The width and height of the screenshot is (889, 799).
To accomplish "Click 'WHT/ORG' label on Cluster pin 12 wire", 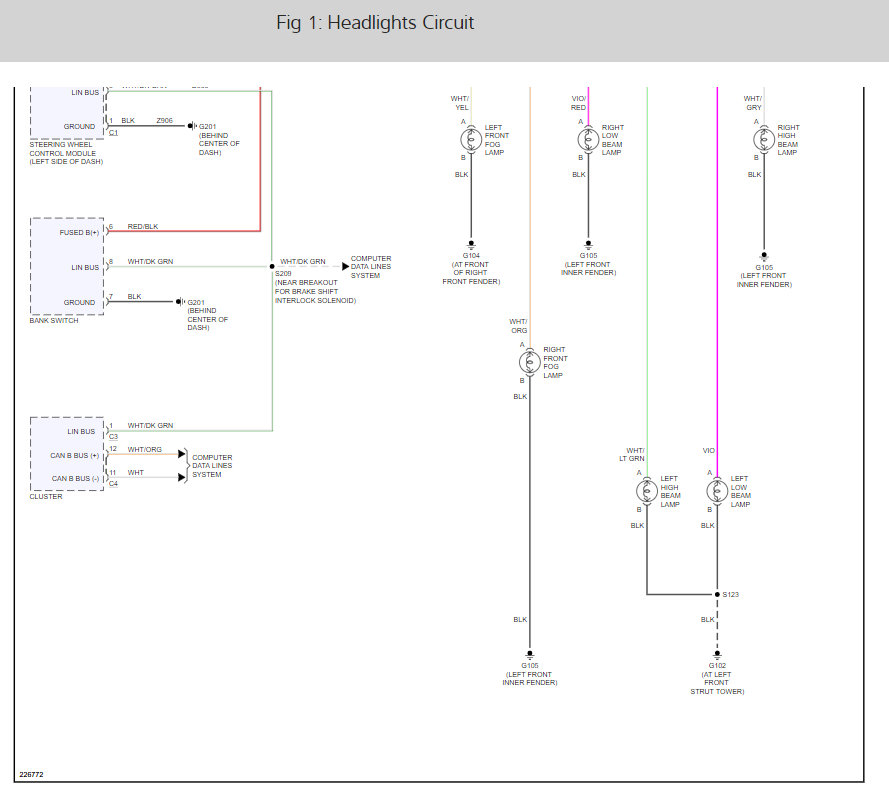I will pos(145,449).
